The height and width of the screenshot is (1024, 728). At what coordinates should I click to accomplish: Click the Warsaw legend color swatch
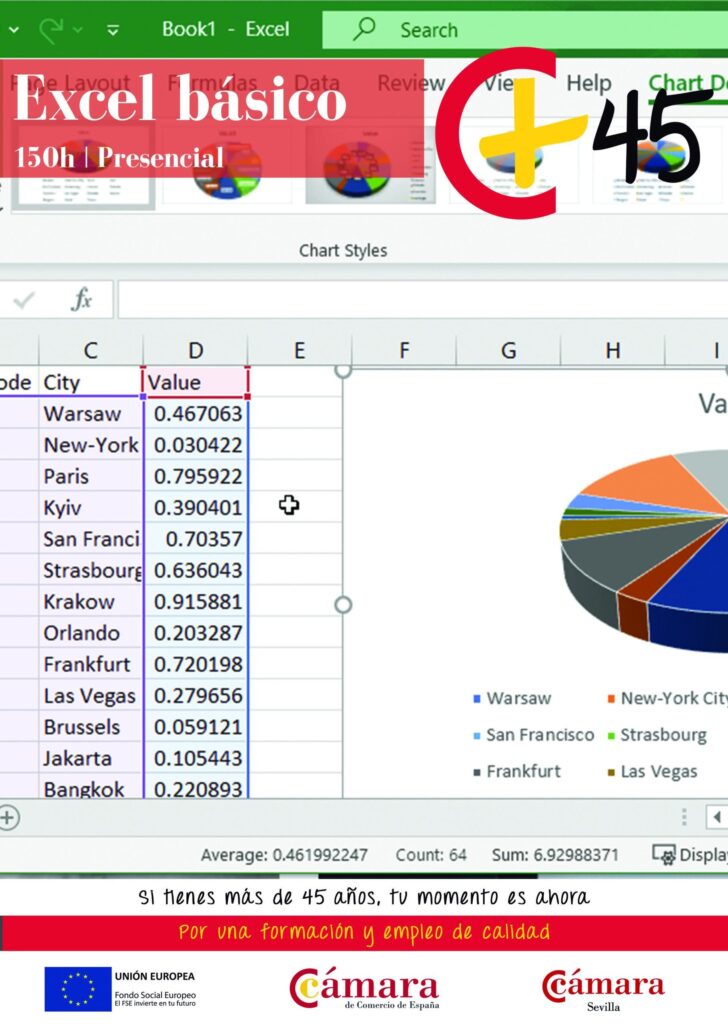477,699
